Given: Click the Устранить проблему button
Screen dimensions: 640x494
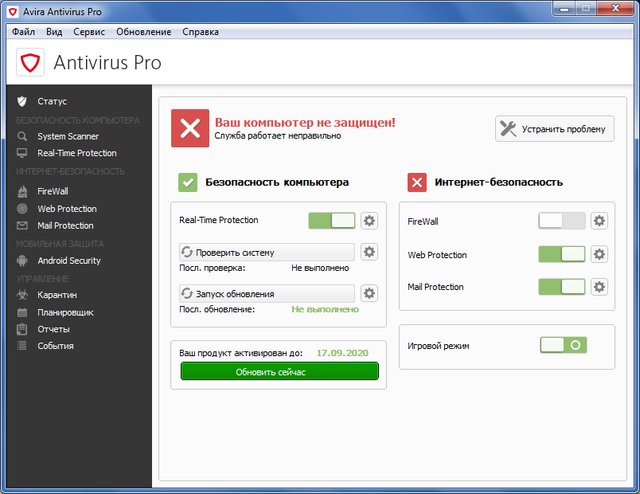Looking at the screenshot, I should 555,128.
